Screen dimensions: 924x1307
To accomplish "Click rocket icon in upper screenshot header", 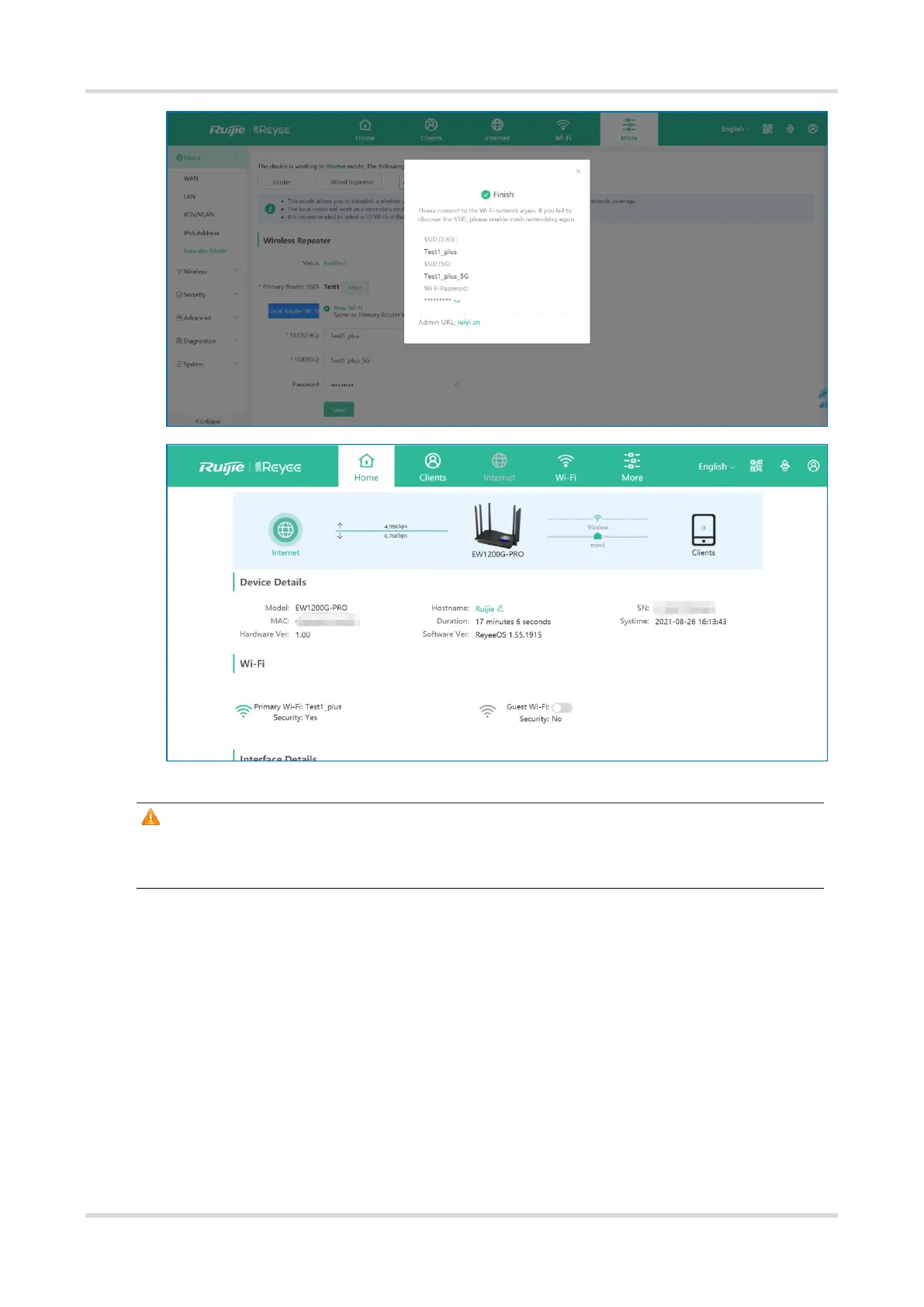I will pos(790,129).
